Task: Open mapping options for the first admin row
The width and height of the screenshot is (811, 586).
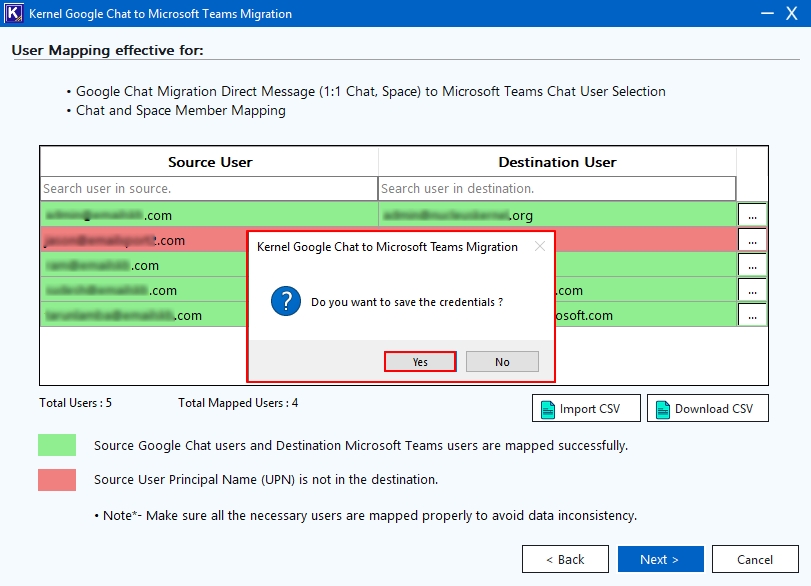Action: tap(752, 215)
